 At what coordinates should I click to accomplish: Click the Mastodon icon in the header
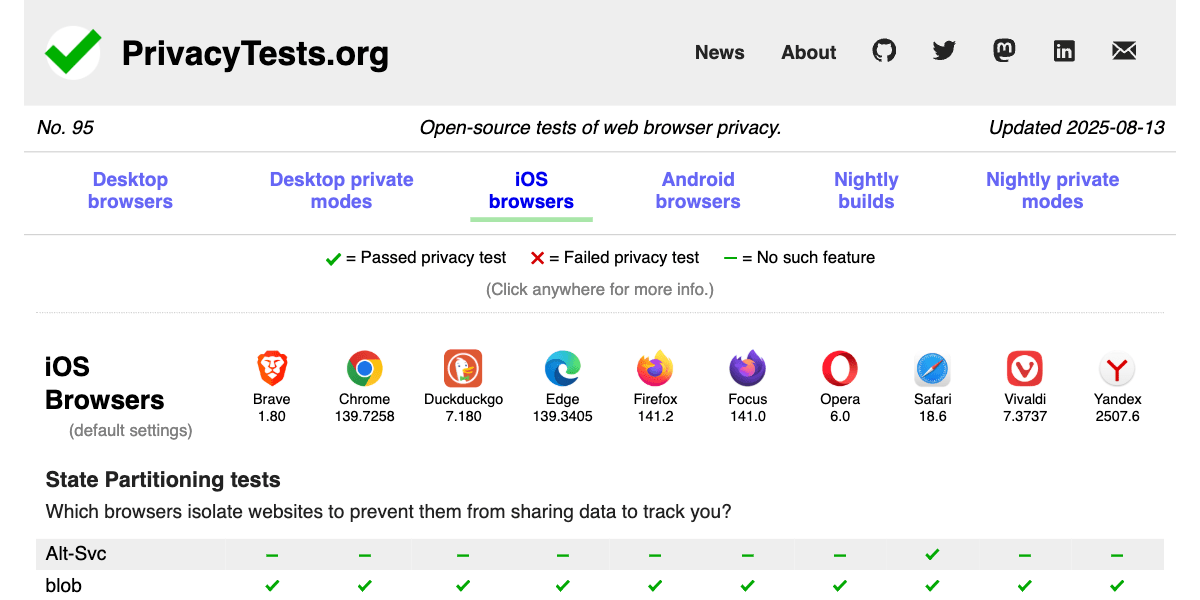pos(1004,51)
